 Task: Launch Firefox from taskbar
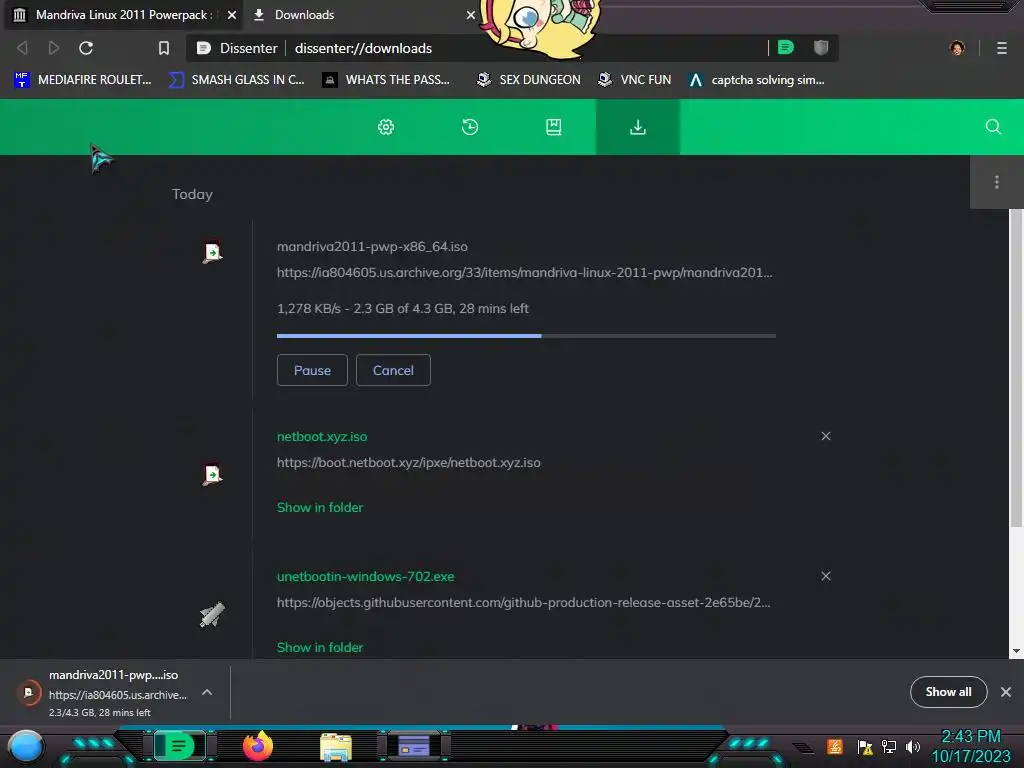coord(258,746)
